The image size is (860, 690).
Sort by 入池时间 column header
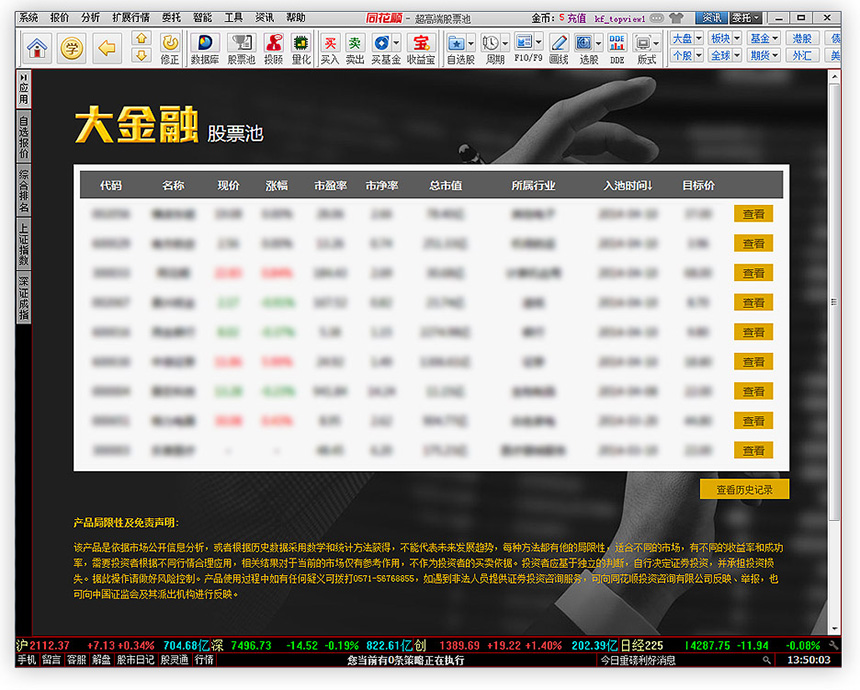[628, 186]
